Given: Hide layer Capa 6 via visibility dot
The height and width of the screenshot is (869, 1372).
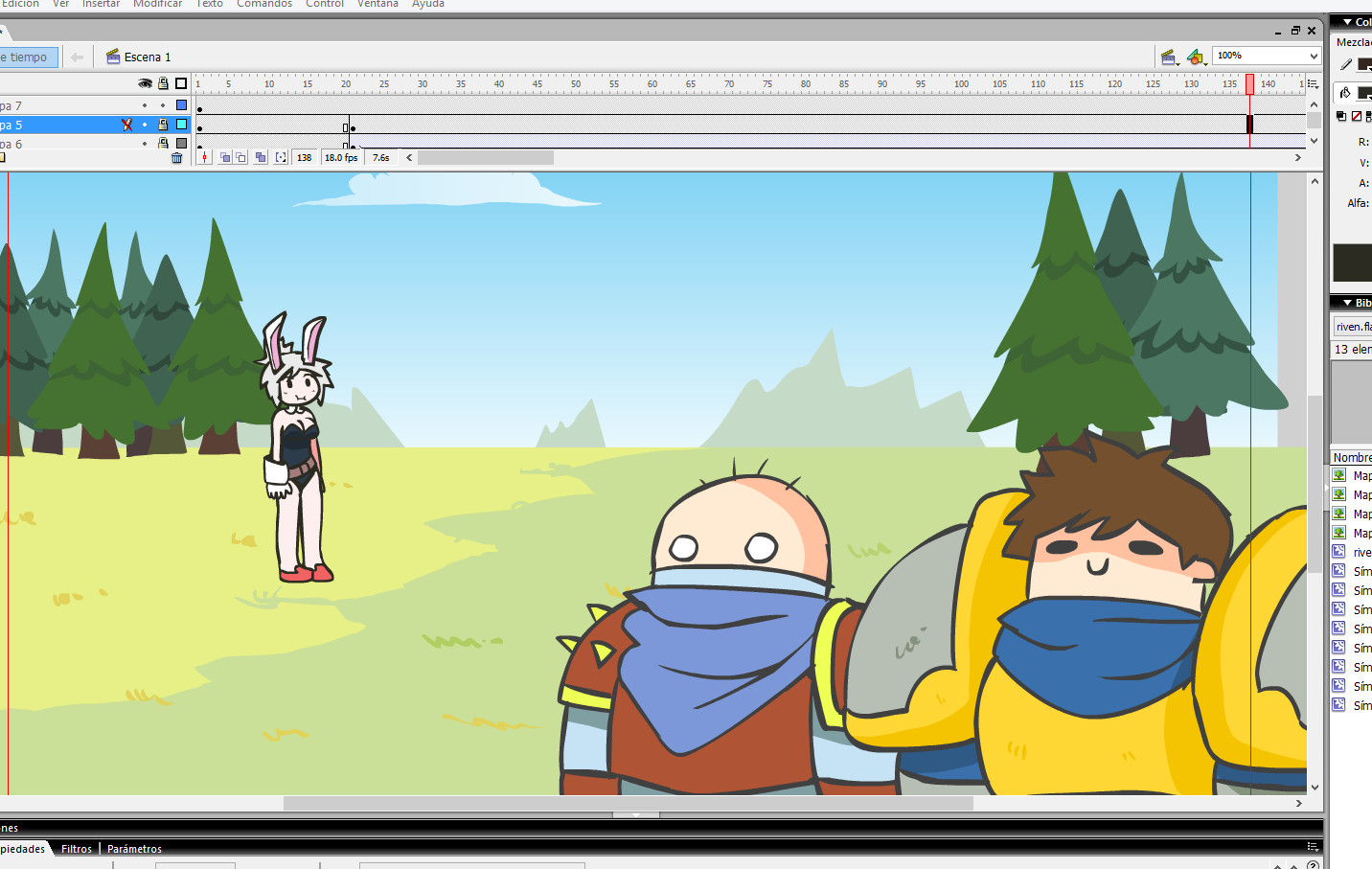Looking at the screenshot, I should pyautogui.click(x=145, y=144).
